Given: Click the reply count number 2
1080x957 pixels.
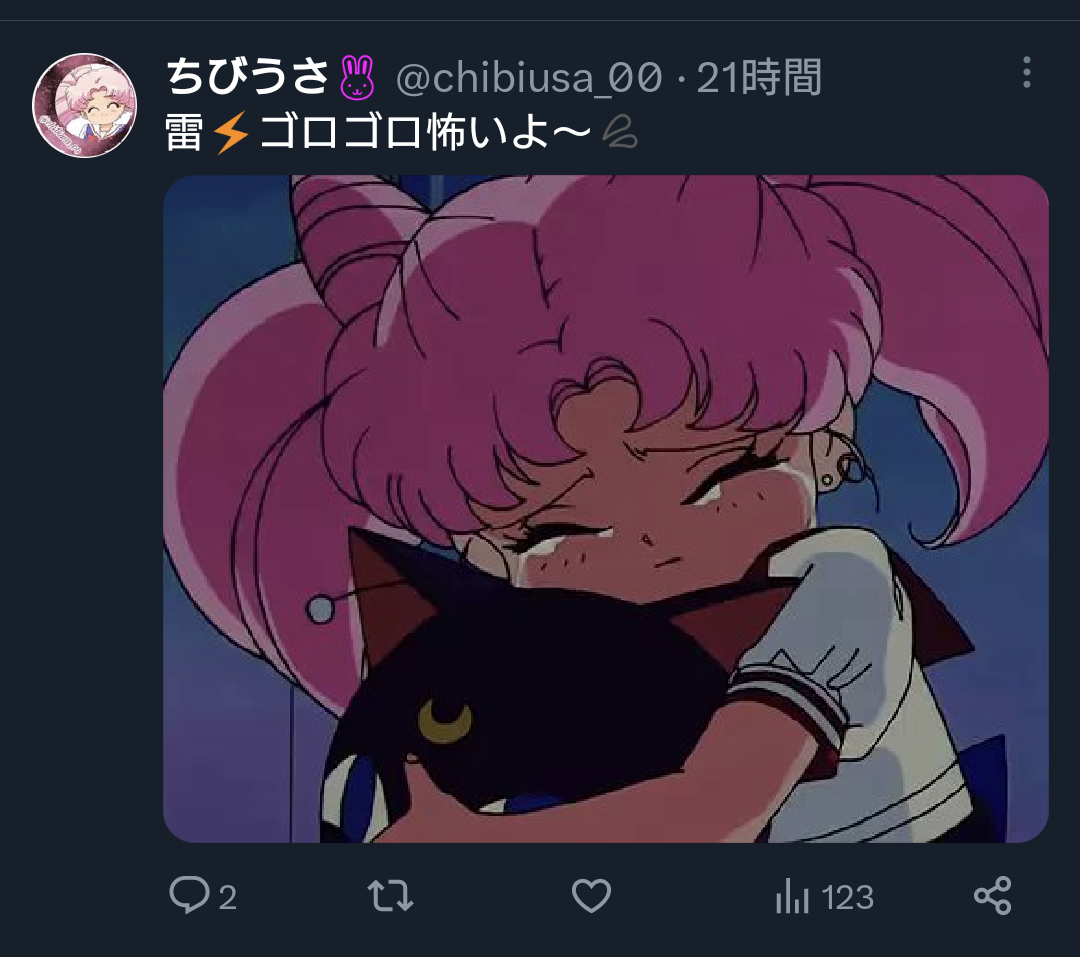Looking at the screenshot, I should pos(228,898).
